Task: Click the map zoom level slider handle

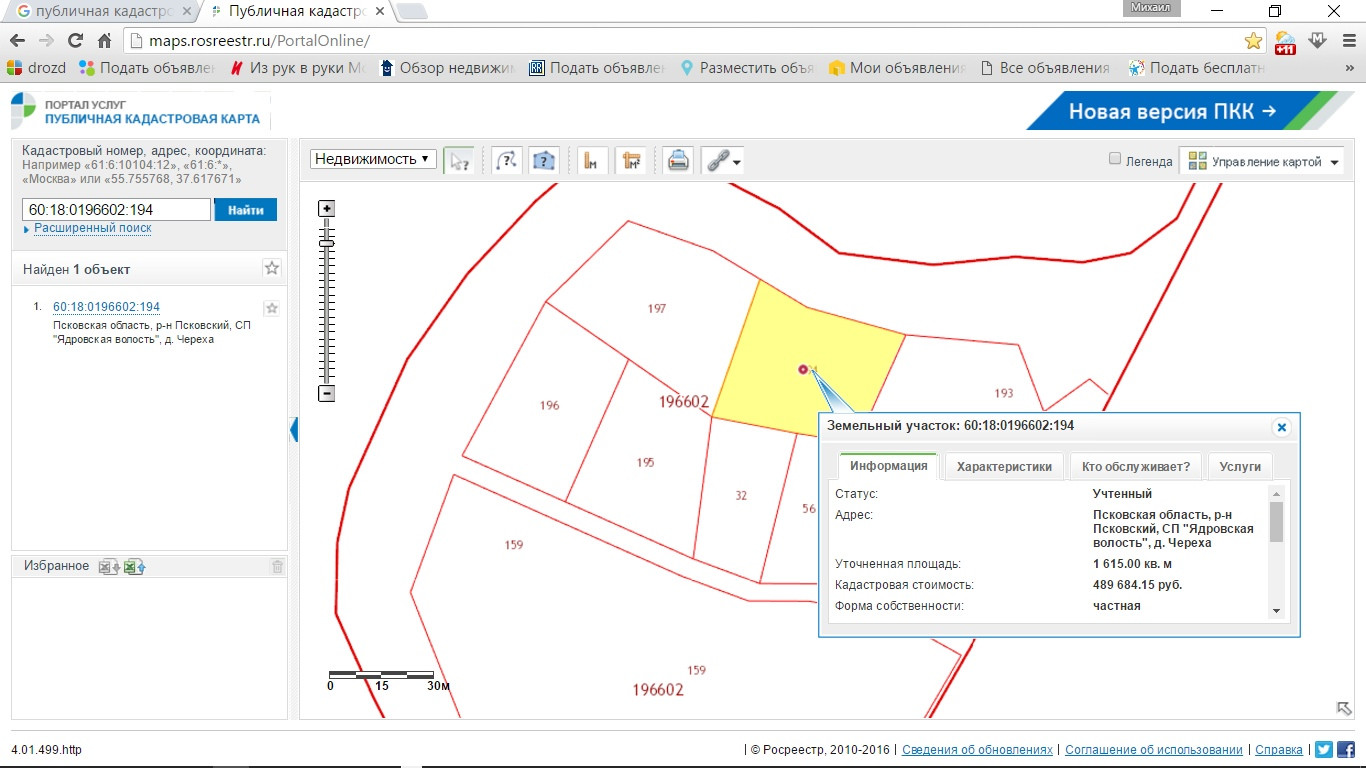Action: point(326,243)
